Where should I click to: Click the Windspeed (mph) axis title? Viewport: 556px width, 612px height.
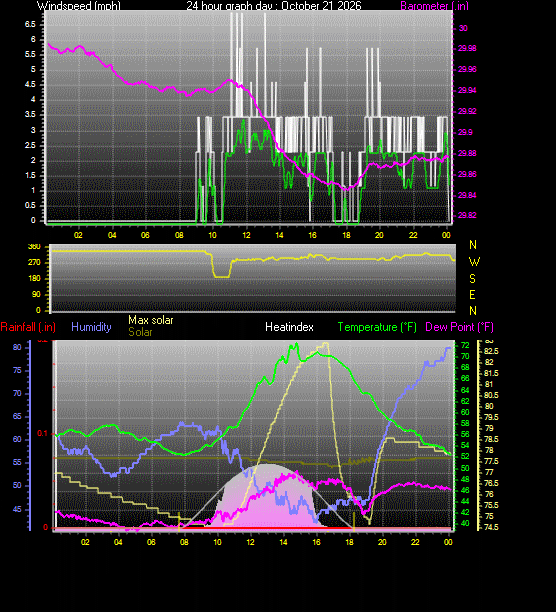[79, 5]
